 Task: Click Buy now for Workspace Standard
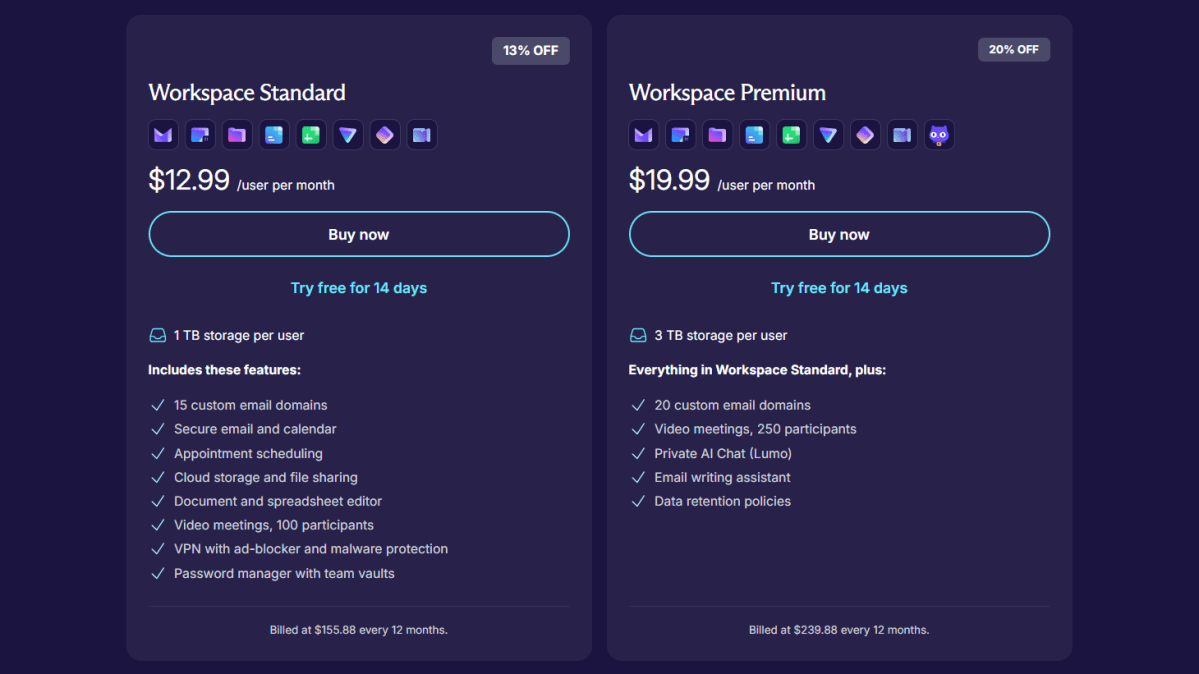(x=359, y=234)
